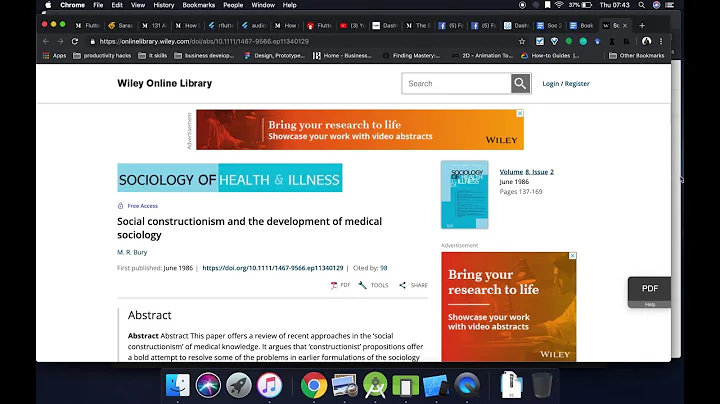This screenshot has width=720, height=404.
Task: Open the Window menu
Action: (x=263, y=5)
